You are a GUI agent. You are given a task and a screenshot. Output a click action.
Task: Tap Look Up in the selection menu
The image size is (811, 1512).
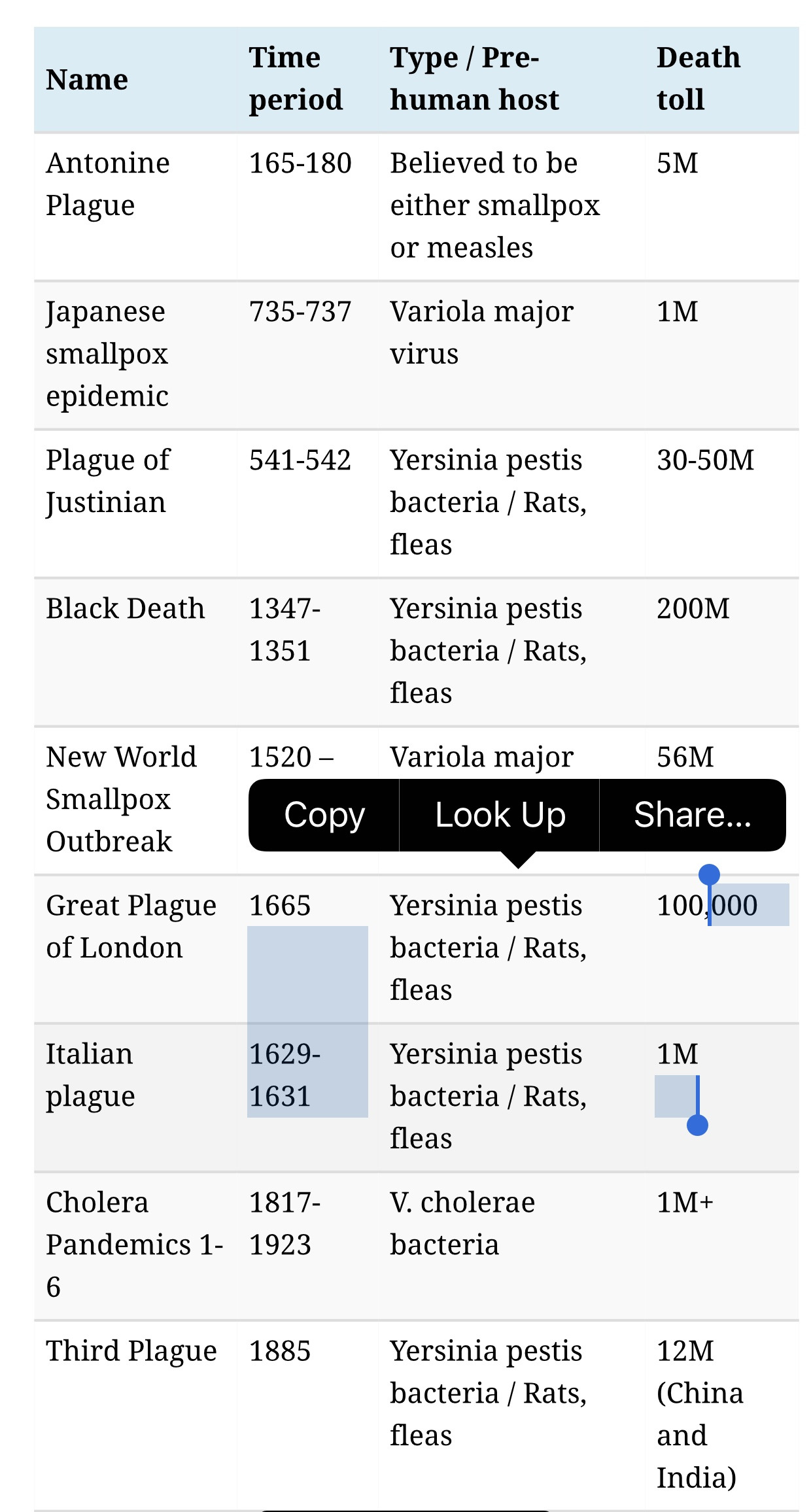click(x=500, y=815)
